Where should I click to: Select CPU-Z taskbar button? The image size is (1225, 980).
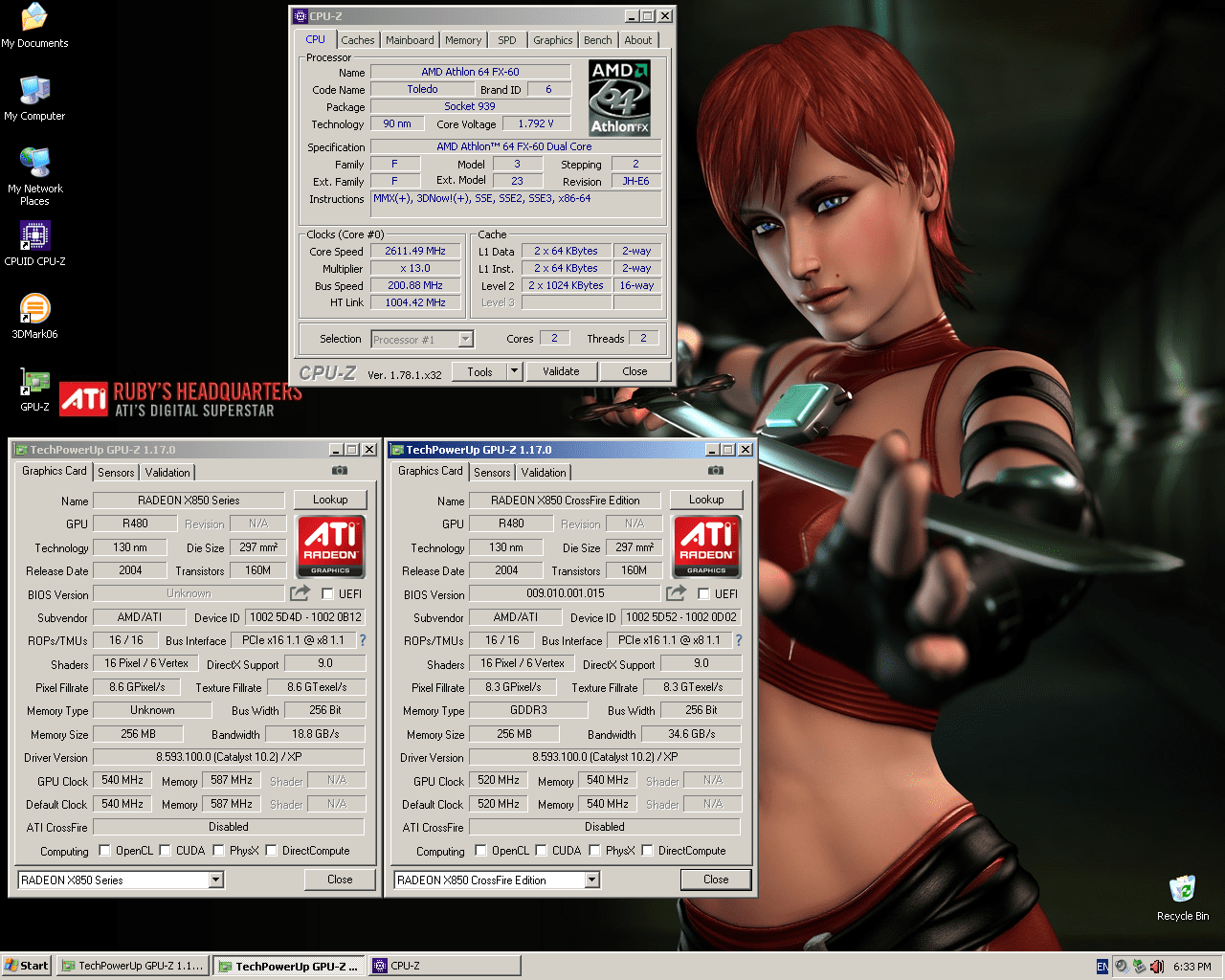[445, 966]
